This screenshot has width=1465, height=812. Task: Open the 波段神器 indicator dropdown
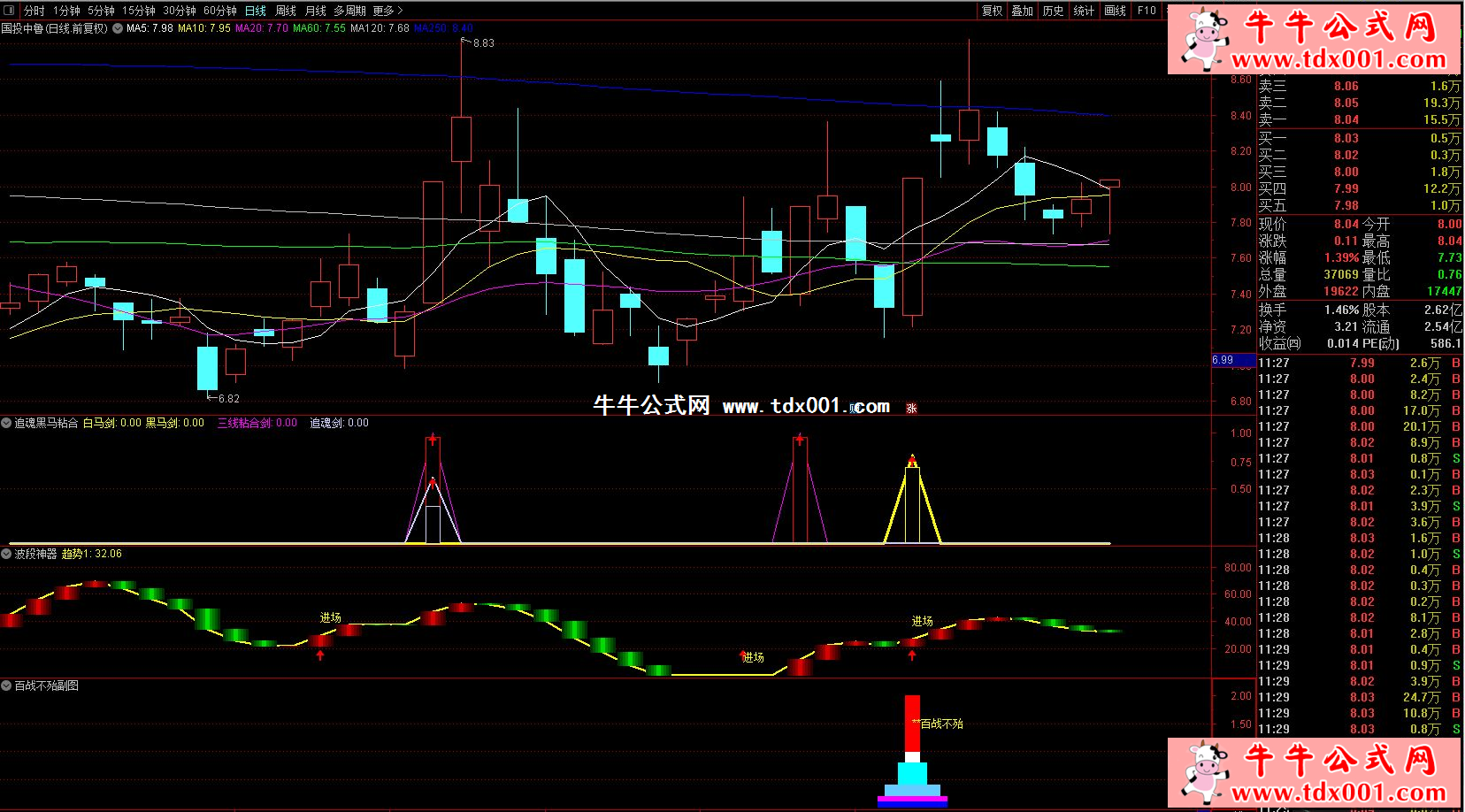pyautogui.click(x=6, y=554)
